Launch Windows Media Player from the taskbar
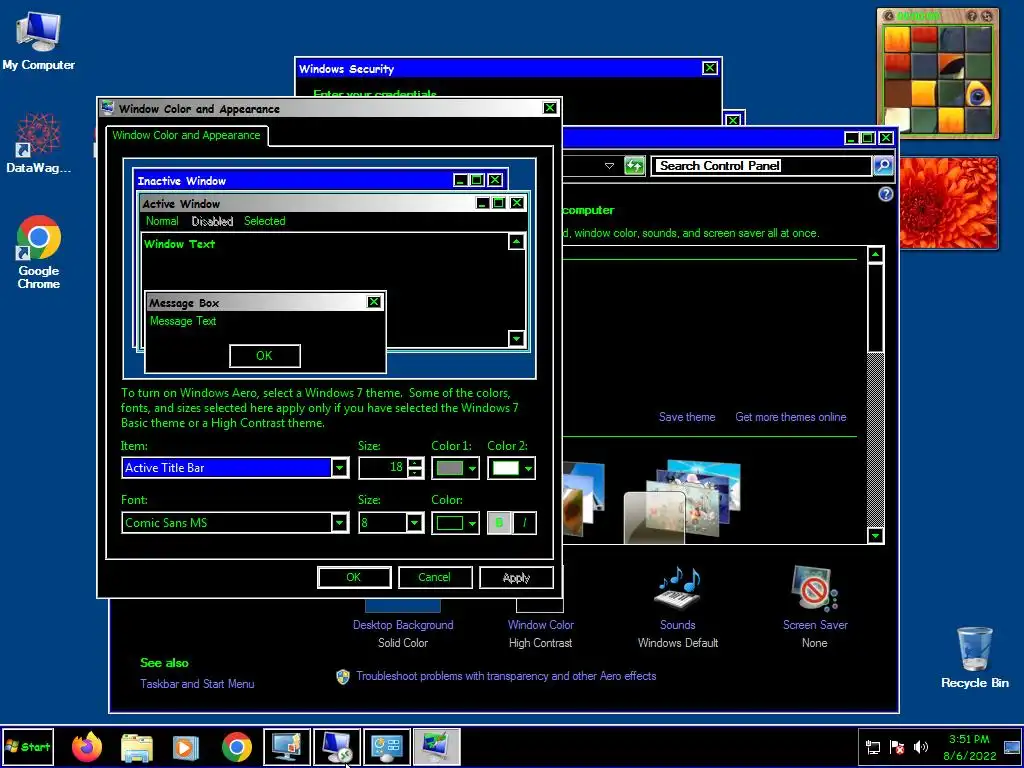Viewport: 1024px width, 768px height. pyautogui.click(x=185, y=747)
